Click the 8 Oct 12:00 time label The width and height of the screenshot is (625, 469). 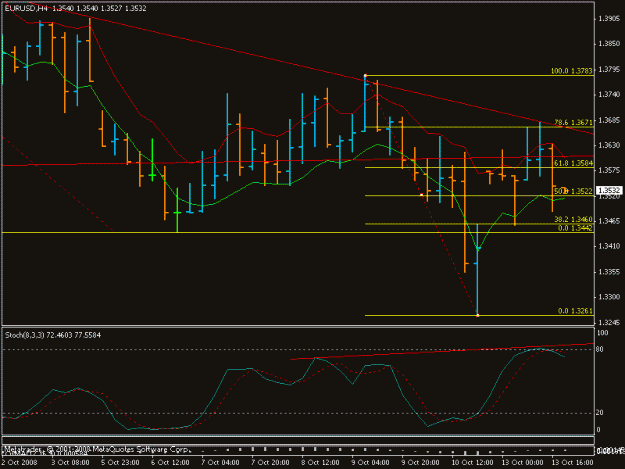(320, 463)
